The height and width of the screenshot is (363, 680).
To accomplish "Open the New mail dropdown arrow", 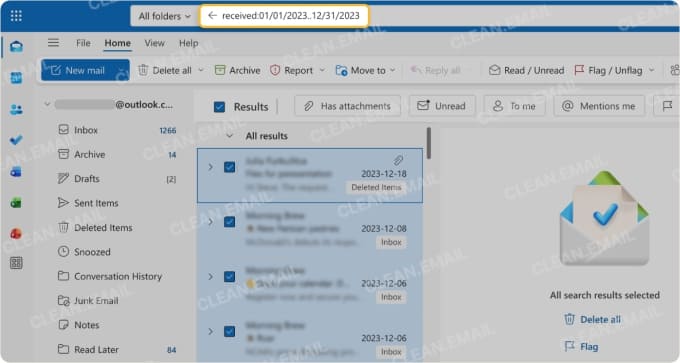I will [121, 70].
